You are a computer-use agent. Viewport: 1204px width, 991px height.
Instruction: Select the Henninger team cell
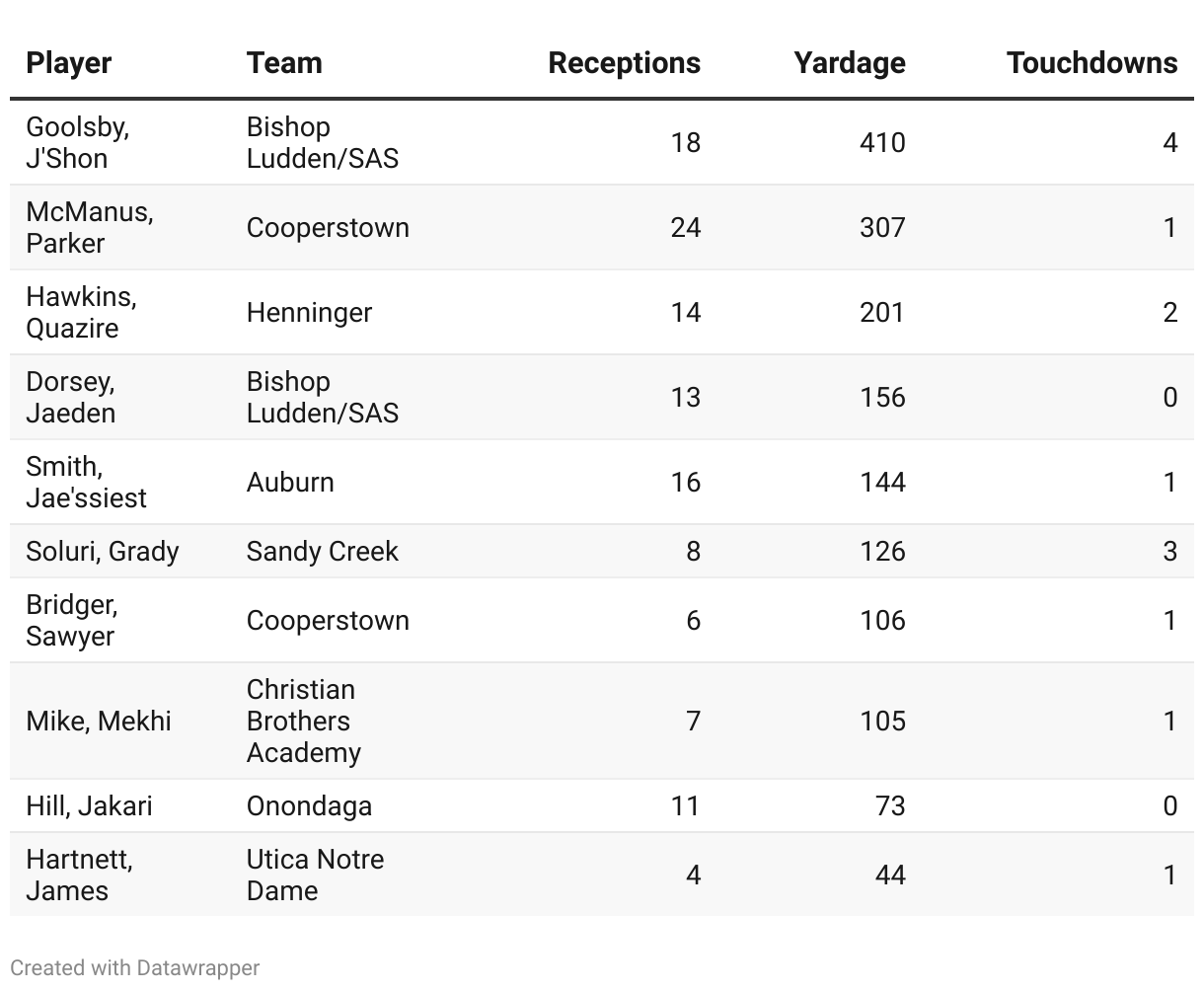[x=309, y=312]
